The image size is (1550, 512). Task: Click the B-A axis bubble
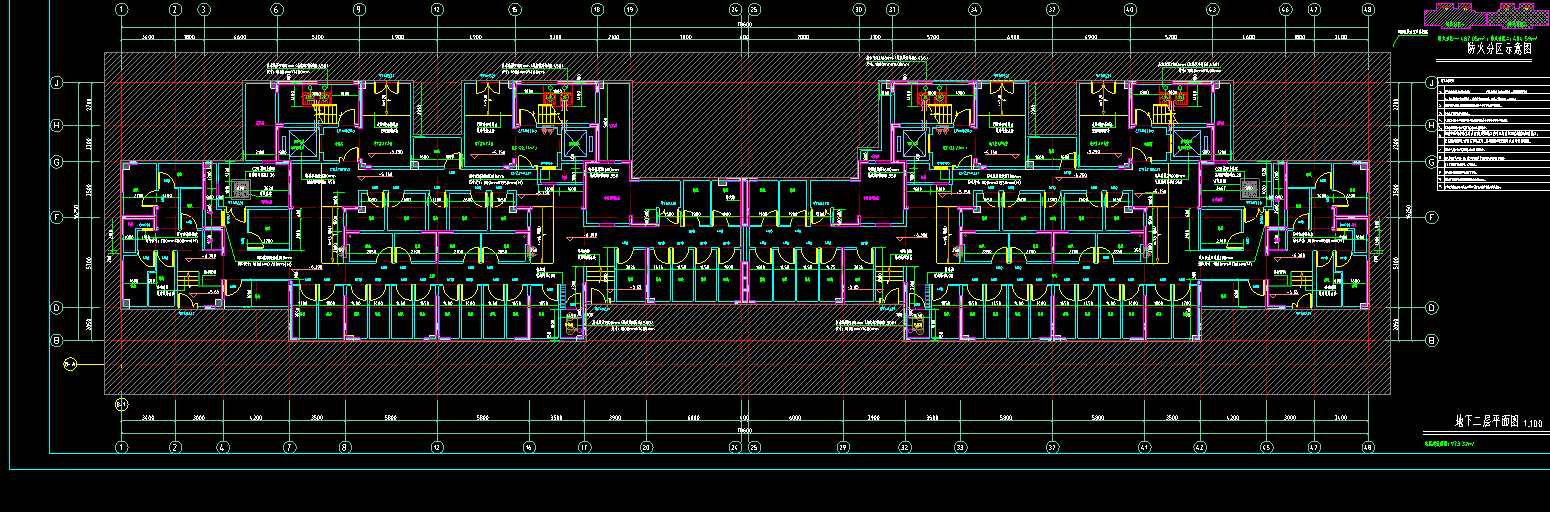(70, 365)
